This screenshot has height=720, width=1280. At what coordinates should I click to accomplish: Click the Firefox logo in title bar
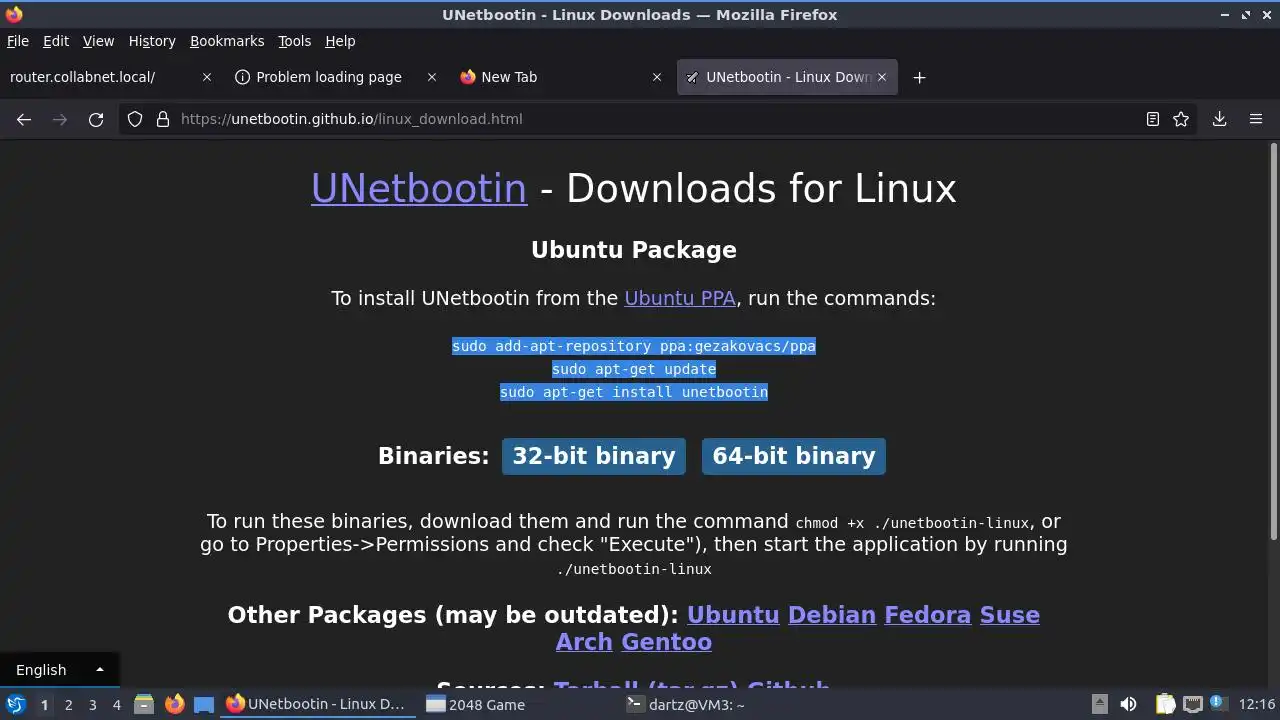click(14, 14)
